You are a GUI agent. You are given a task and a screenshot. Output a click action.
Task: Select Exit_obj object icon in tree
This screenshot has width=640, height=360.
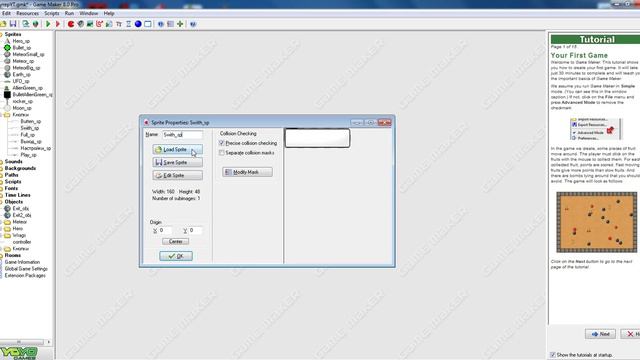pos(7,209)
